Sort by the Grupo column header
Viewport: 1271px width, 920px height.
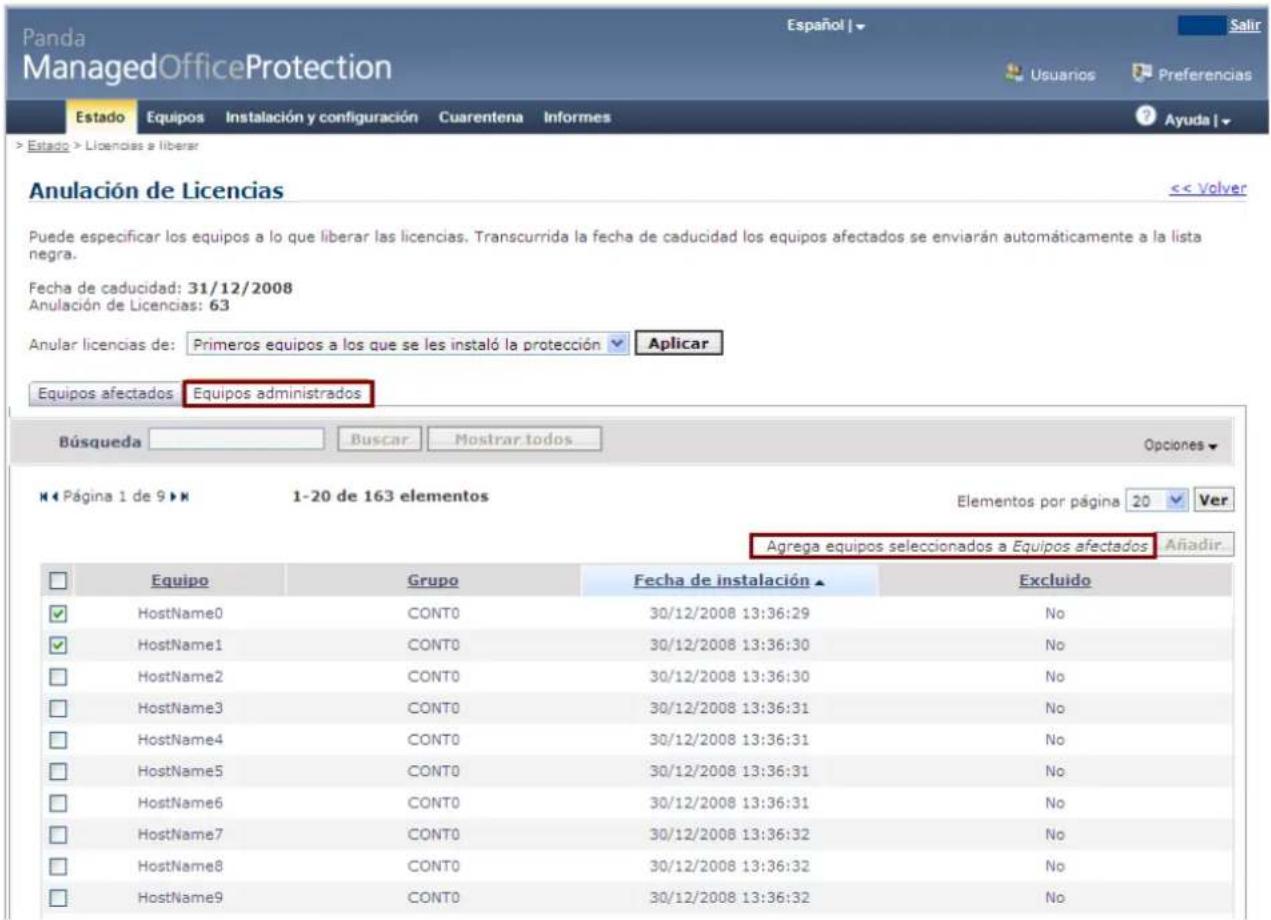click(x=433, y=580)
